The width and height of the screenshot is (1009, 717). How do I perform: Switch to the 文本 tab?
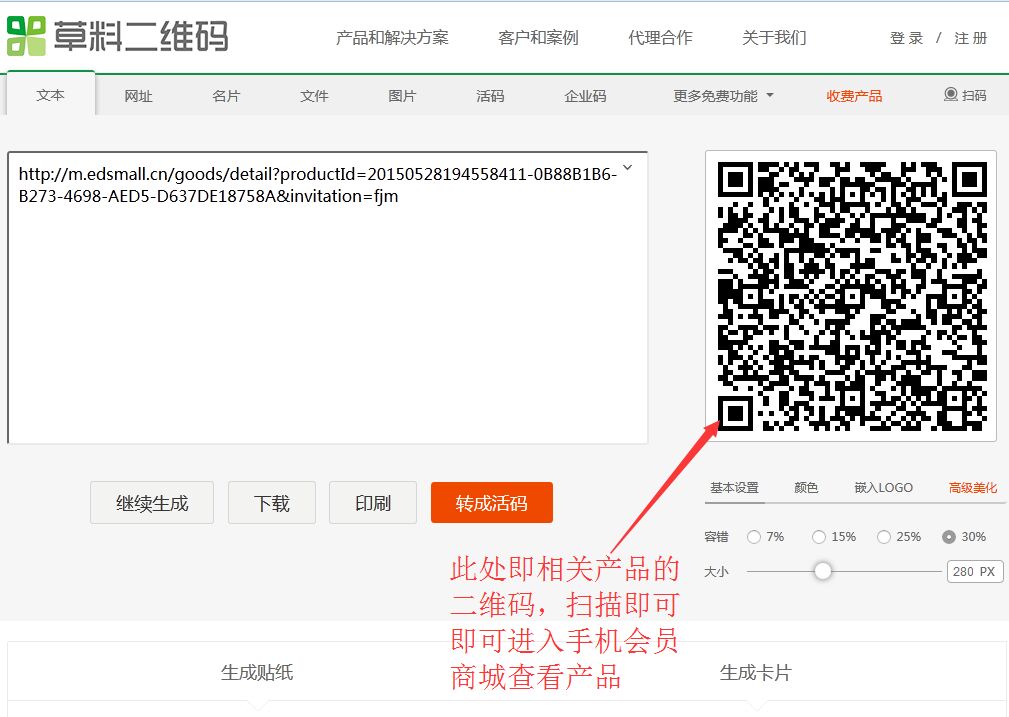tap(50, 95)
